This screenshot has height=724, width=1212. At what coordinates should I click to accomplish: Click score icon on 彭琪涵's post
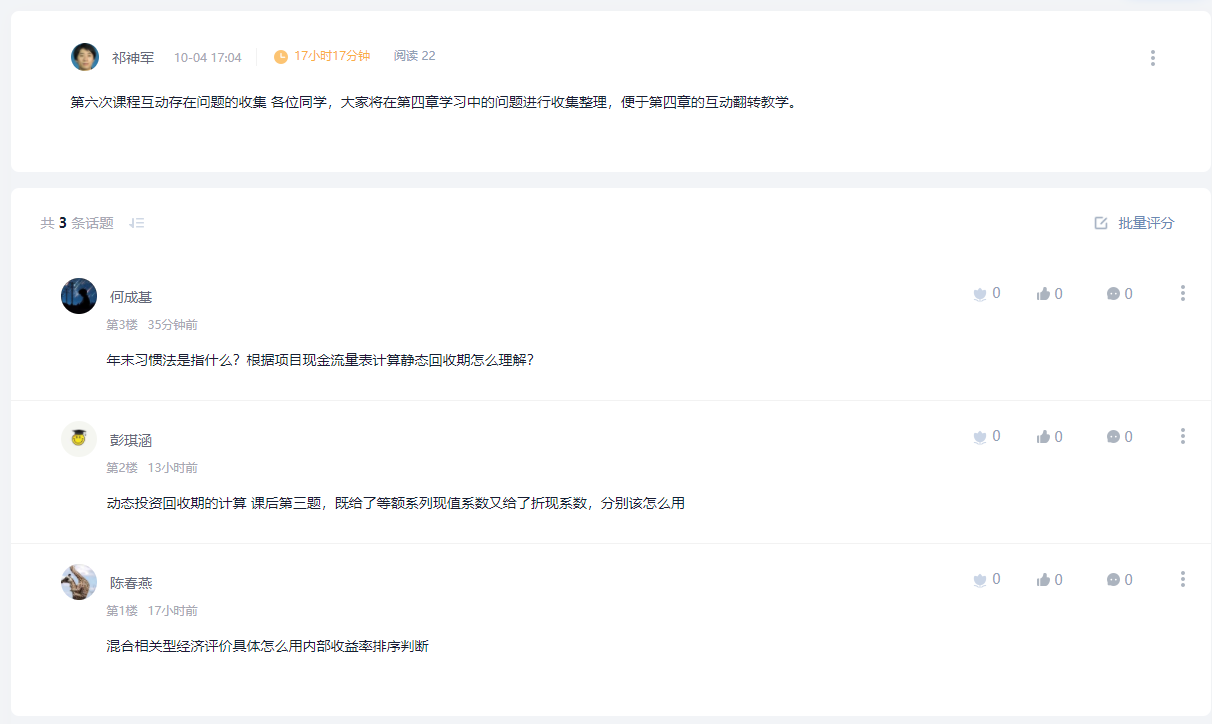click(980, 437)
